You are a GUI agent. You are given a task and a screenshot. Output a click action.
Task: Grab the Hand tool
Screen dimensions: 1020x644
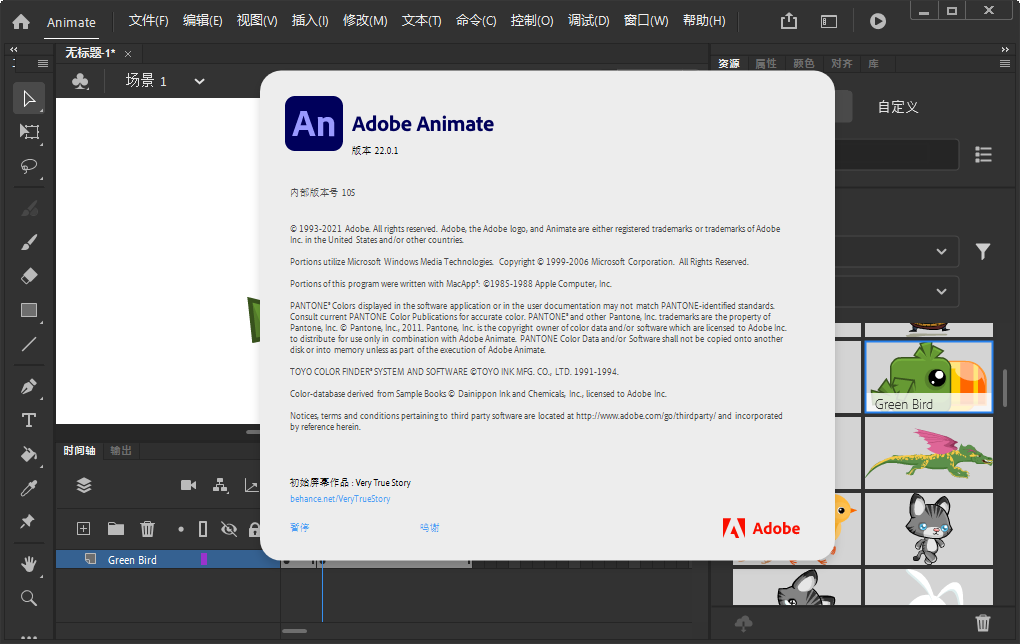(x=29, y=563)
